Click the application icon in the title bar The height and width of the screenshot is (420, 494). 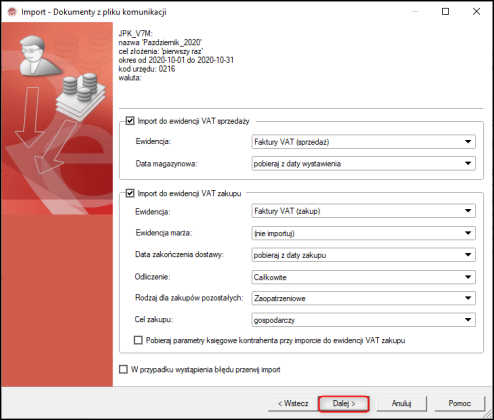coord(12,12)
